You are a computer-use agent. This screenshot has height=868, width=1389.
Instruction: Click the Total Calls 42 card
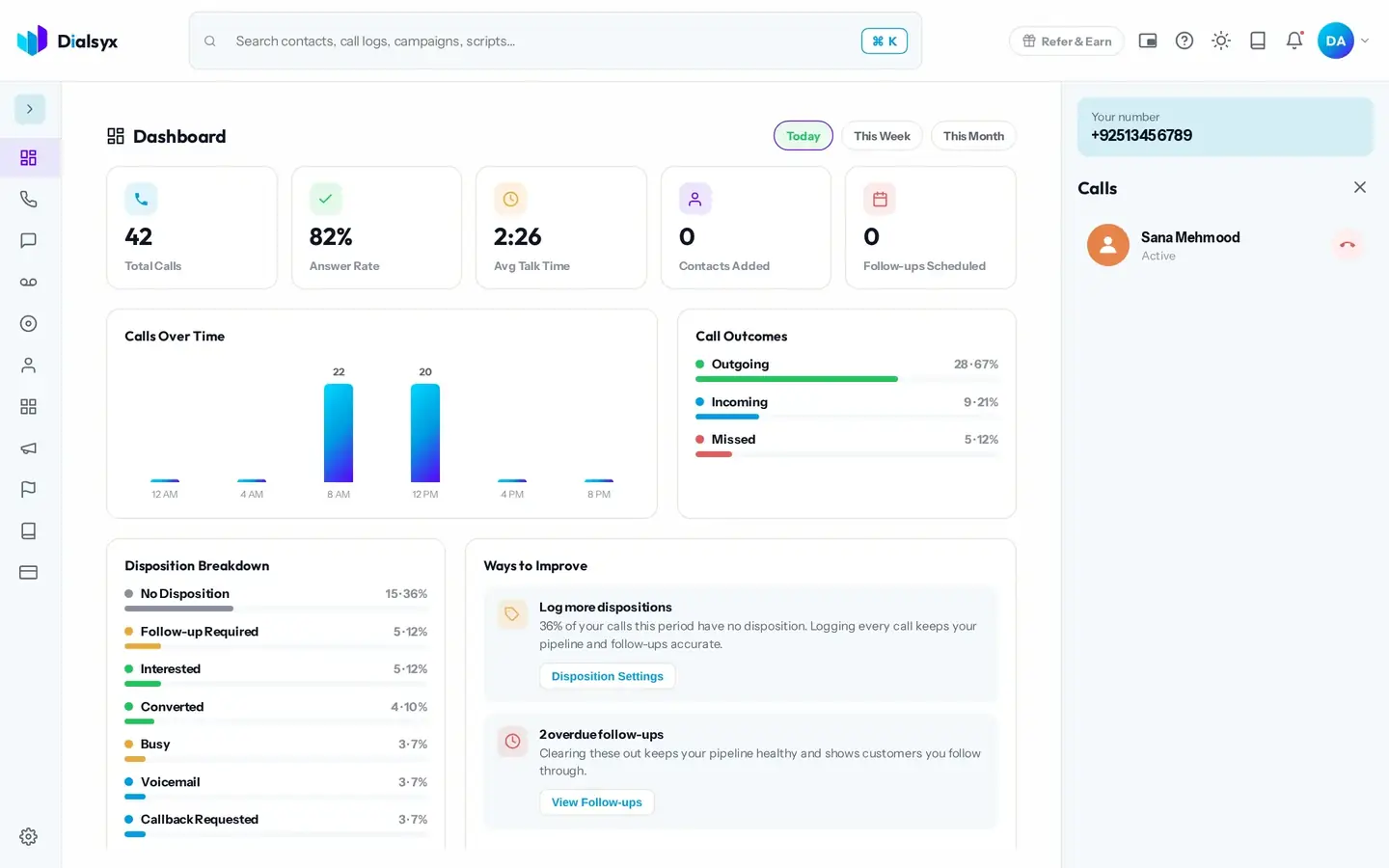(x=192, y=228)
